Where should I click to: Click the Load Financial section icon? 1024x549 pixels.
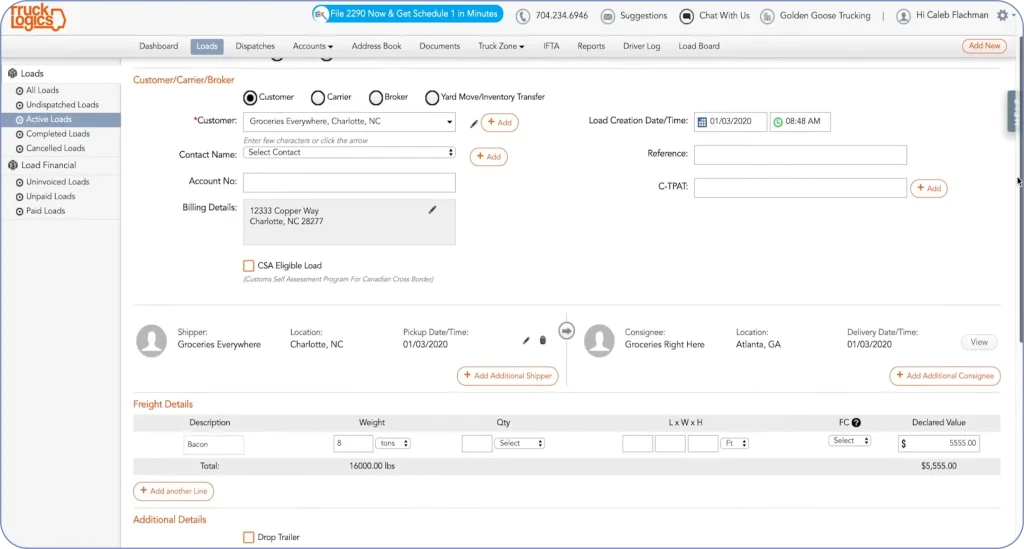(12, 165)
